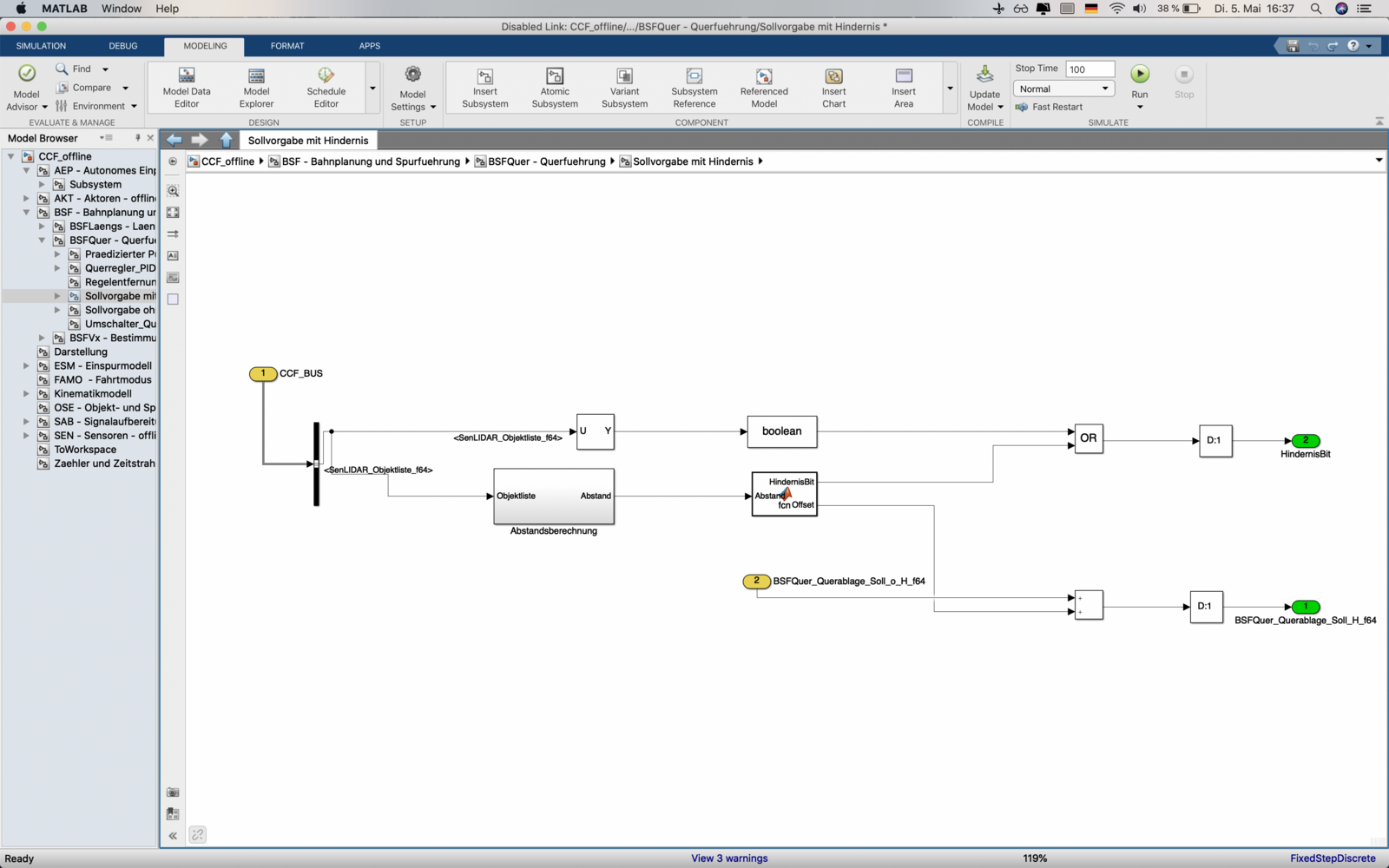Select Darstellung in the Model Browser
The image size is (1389, 868).
tap(81, 352)
